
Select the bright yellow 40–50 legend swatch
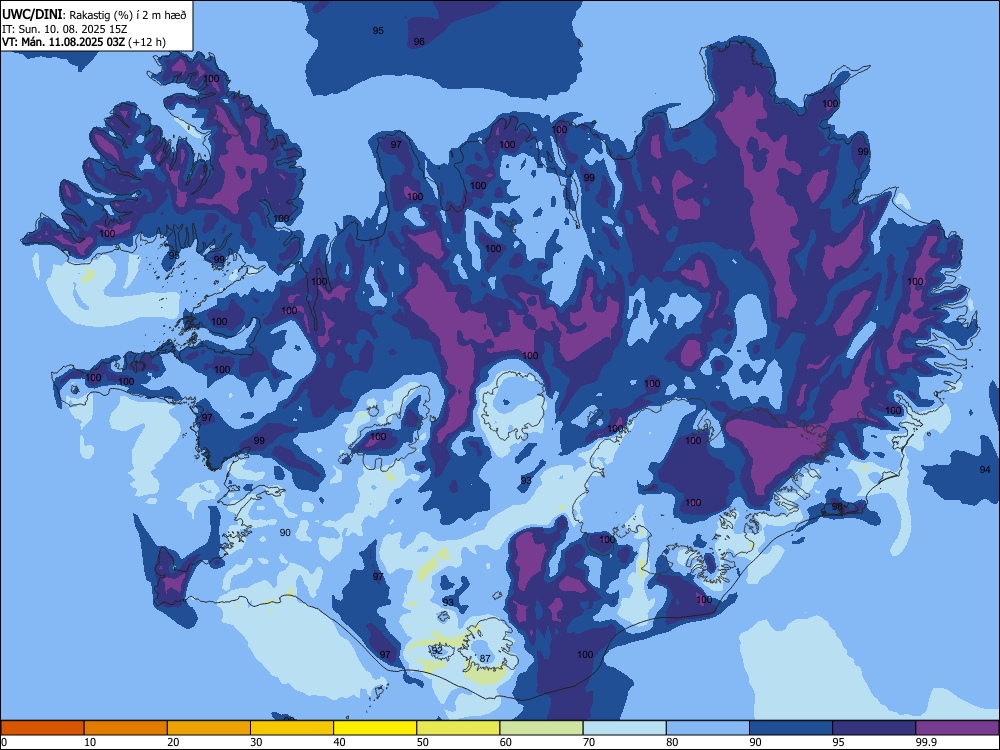(375, 728)
